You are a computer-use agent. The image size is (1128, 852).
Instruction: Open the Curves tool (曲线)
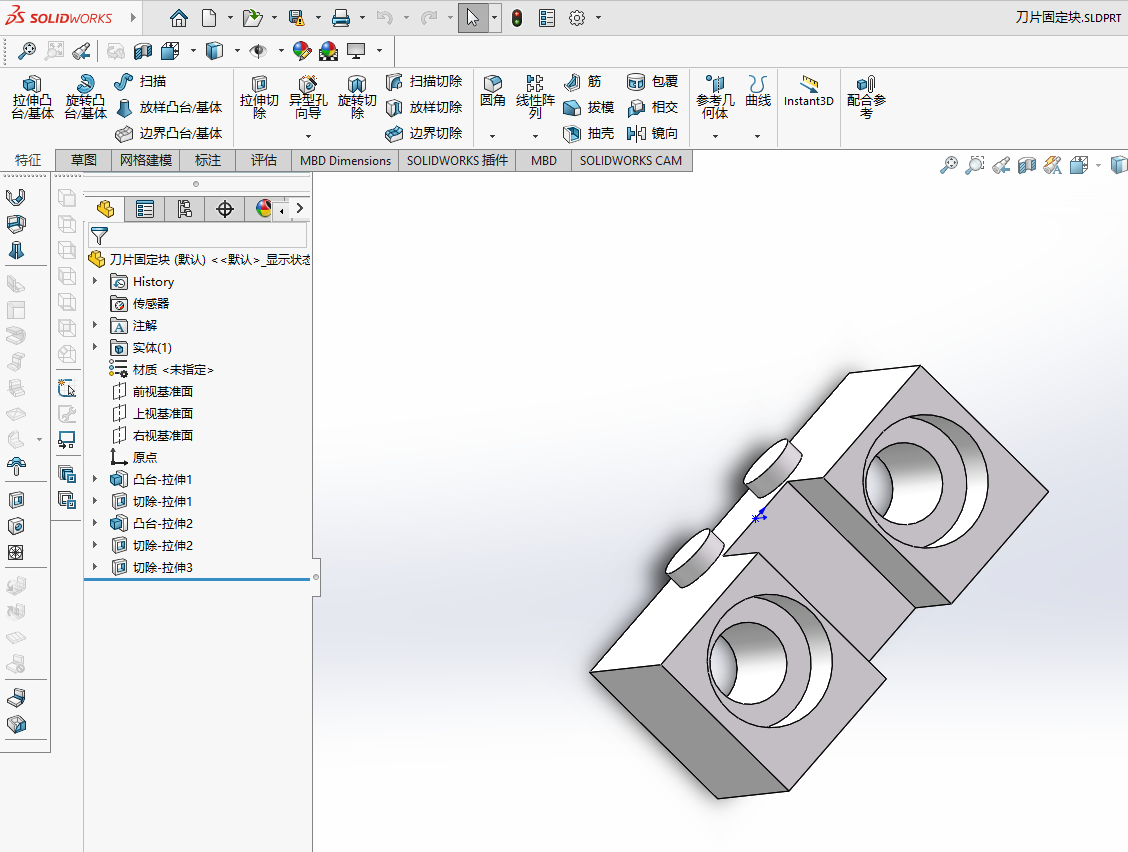coord(758,91)
